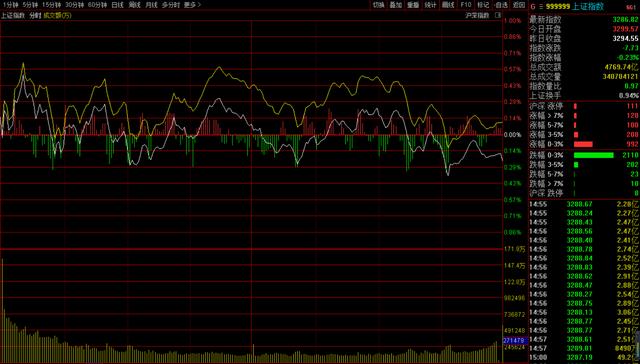The image size is (640, 364).
Task: Open the 统计 statistics tool
Action: 431,5
